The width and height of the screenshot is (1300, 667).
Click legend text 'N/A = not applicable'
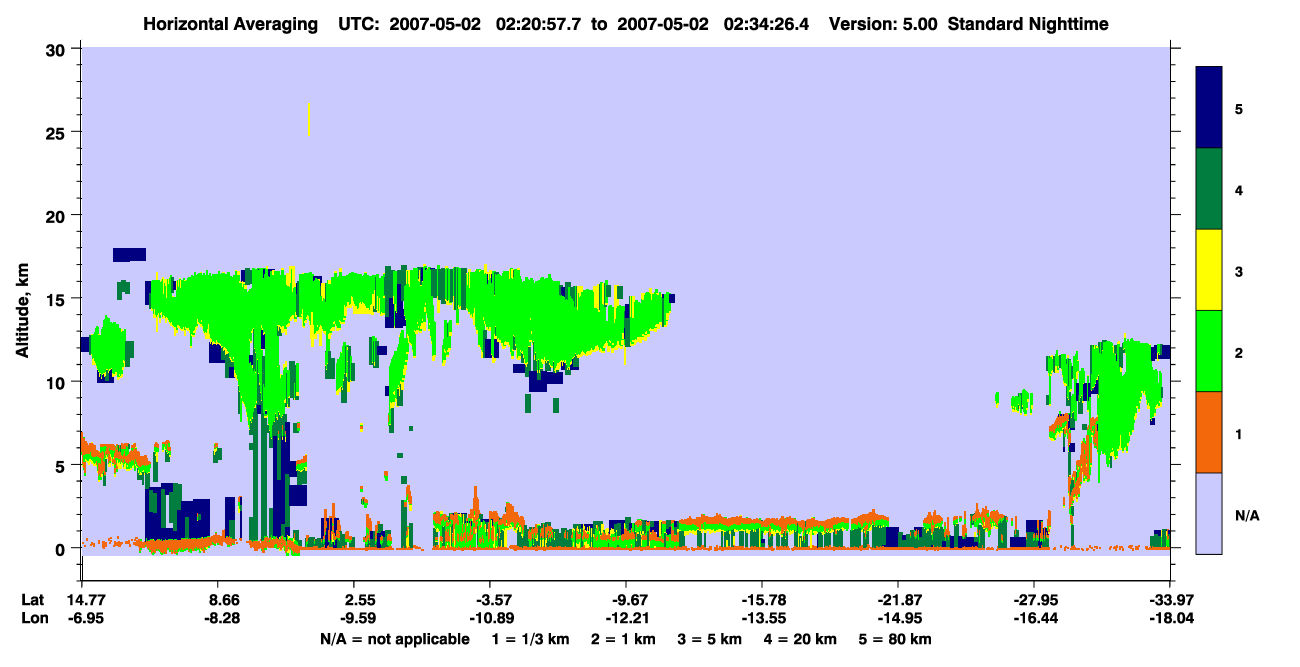click(394, 638)
